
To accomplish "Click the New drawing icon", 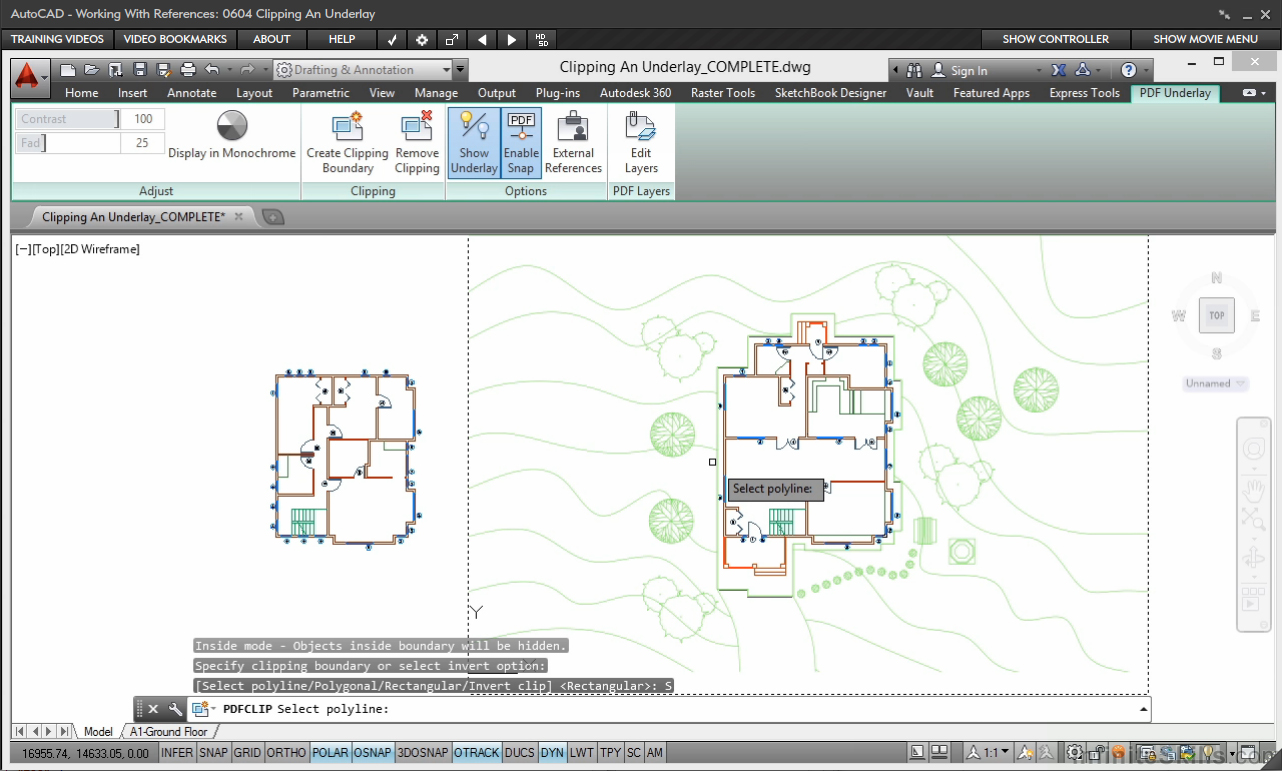I will [x=68, y=70].
